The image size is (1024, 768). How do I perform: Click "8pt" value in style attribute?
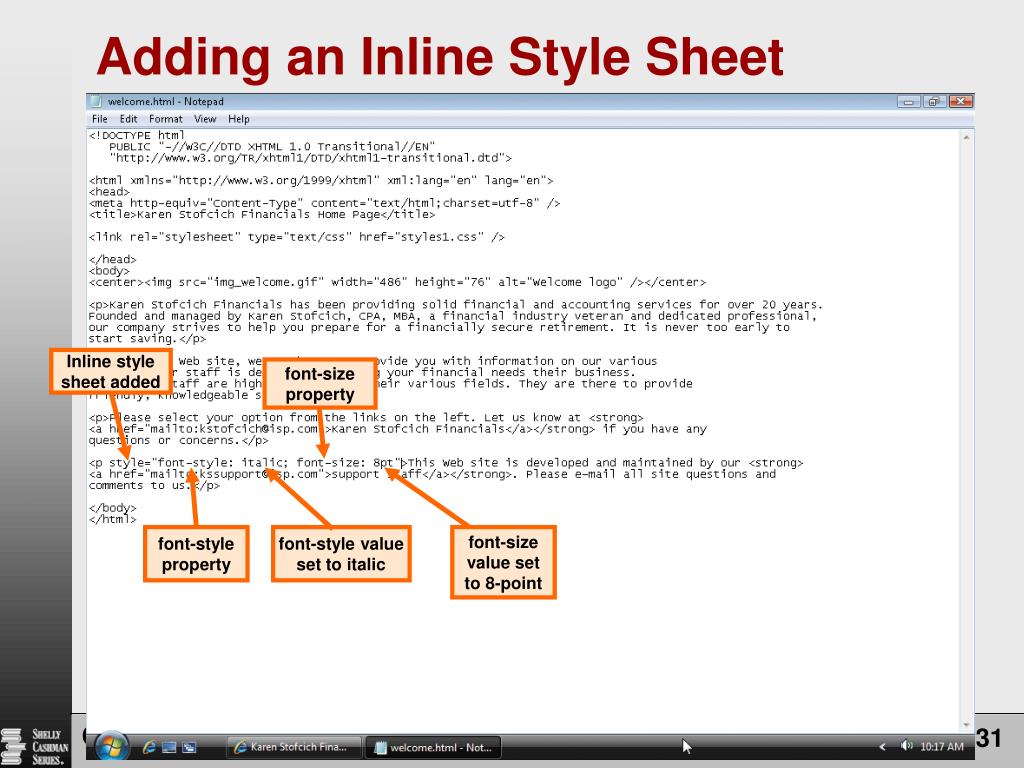[383, 462]
